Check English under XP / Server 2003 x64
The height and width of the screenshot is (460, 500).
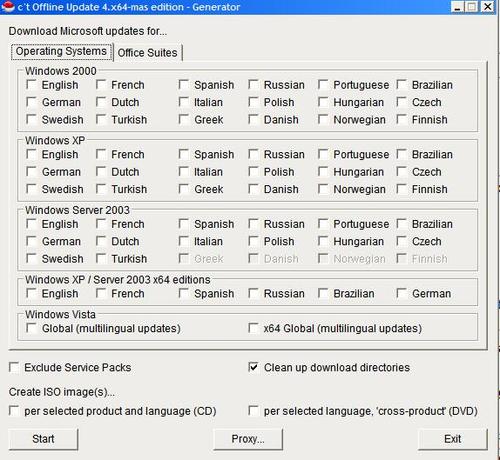pos(32,293)
